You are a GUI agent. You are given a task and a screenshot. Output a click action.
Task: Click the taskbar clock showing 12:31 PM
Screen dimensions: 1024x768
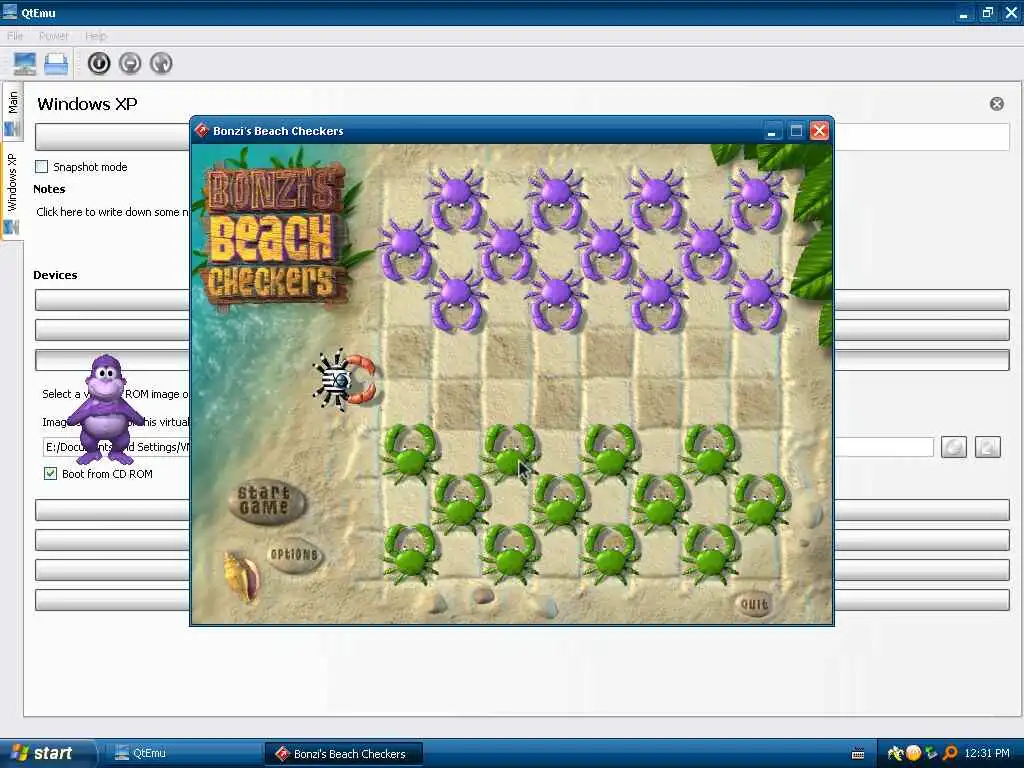[x=986, y=754]
